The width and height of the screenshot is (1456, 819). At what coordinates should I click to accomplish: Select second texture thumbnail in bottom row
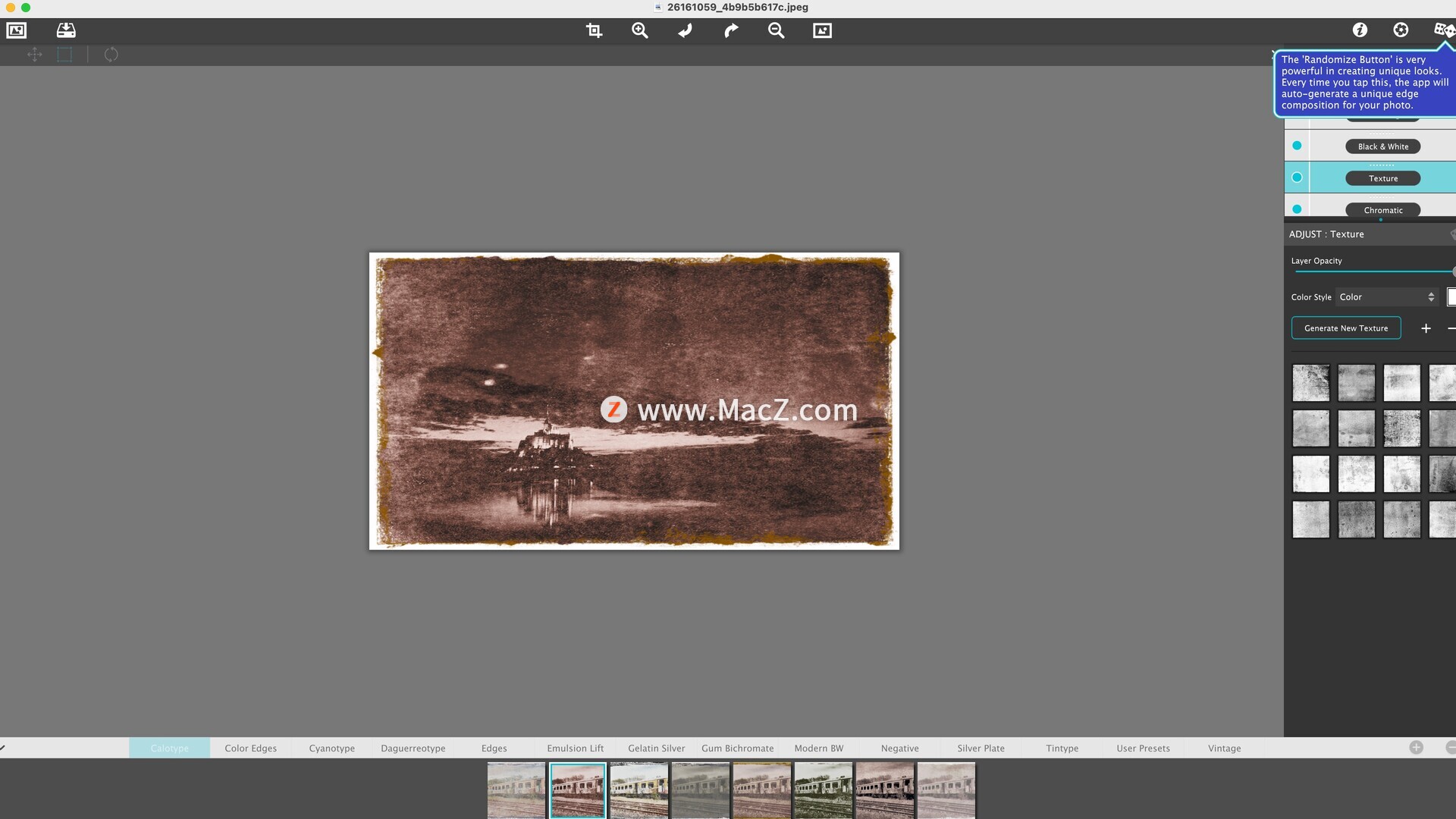pyautogui.click(x=1356, y=519)
